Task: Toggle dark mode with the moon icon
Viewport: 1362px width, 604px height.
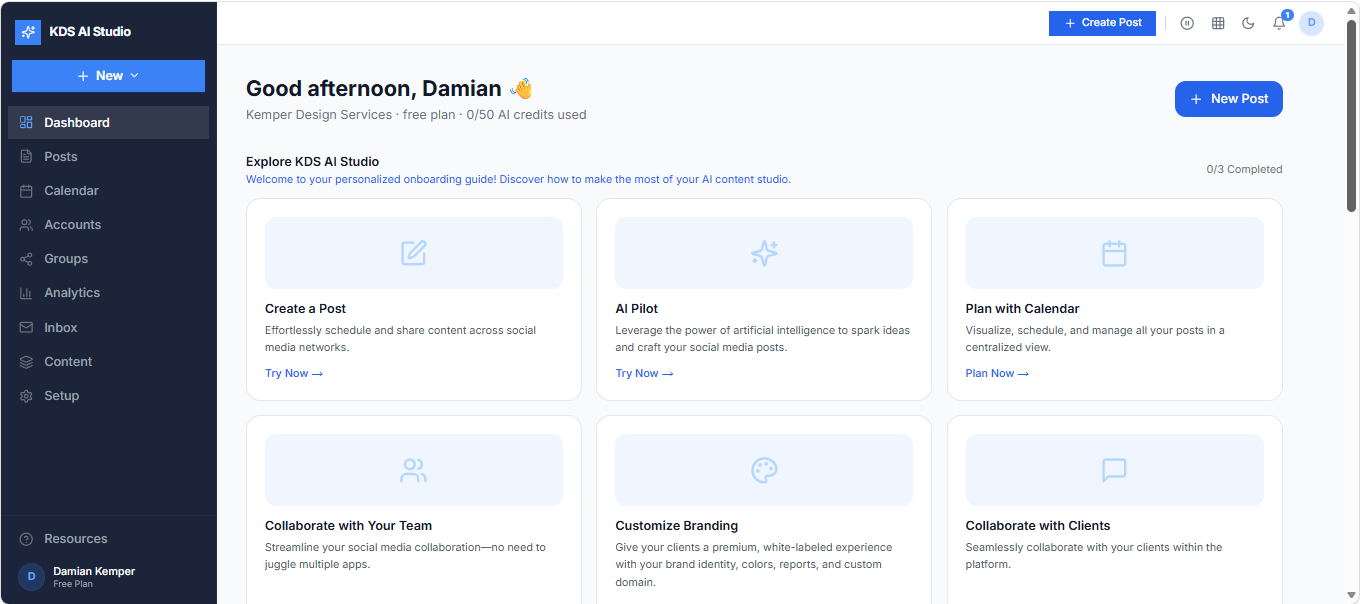Action: pyautogui.click(x=1248, y=23)
